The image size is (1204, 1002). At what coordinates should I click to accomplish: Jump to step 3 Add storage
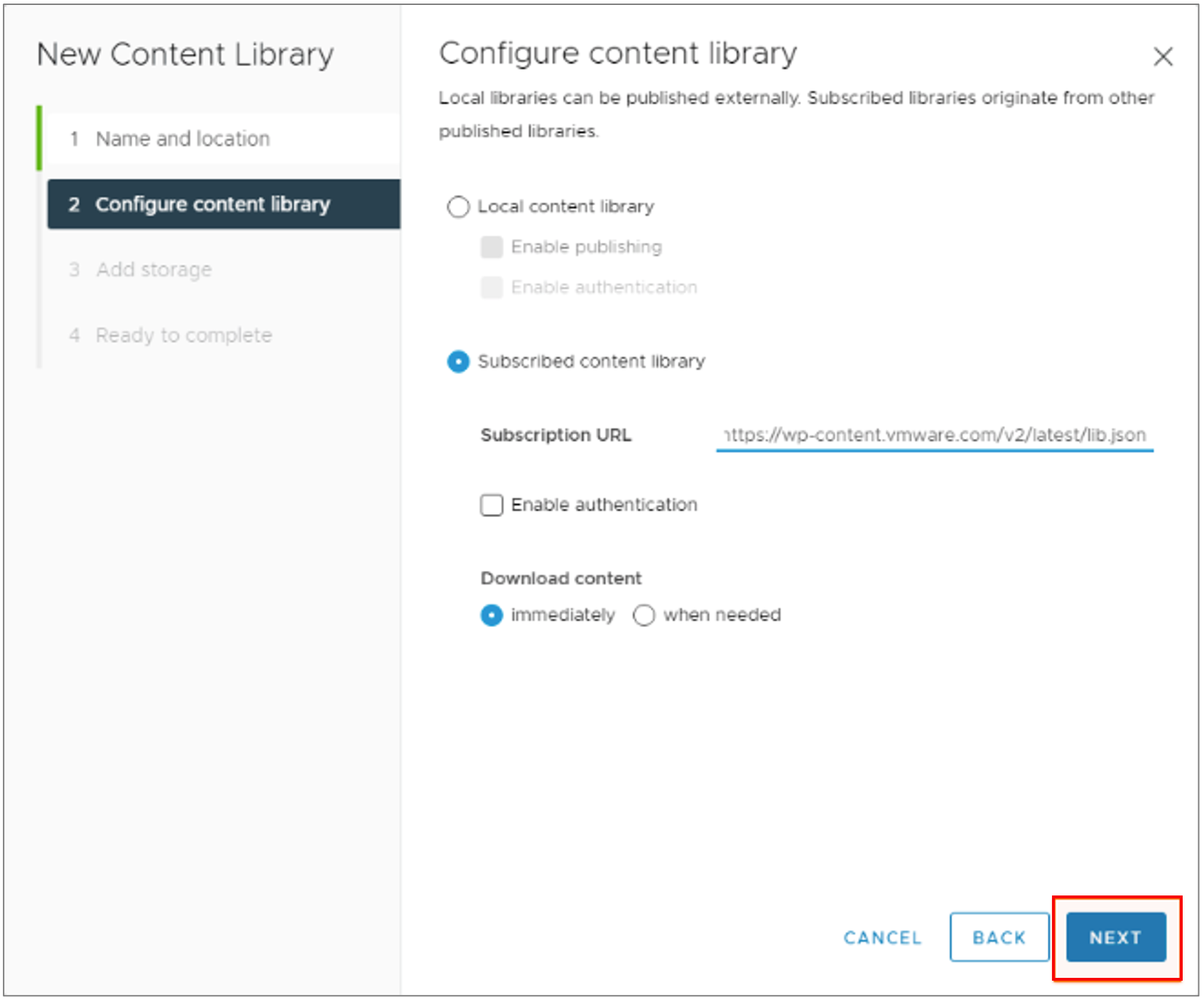[153, 270]
